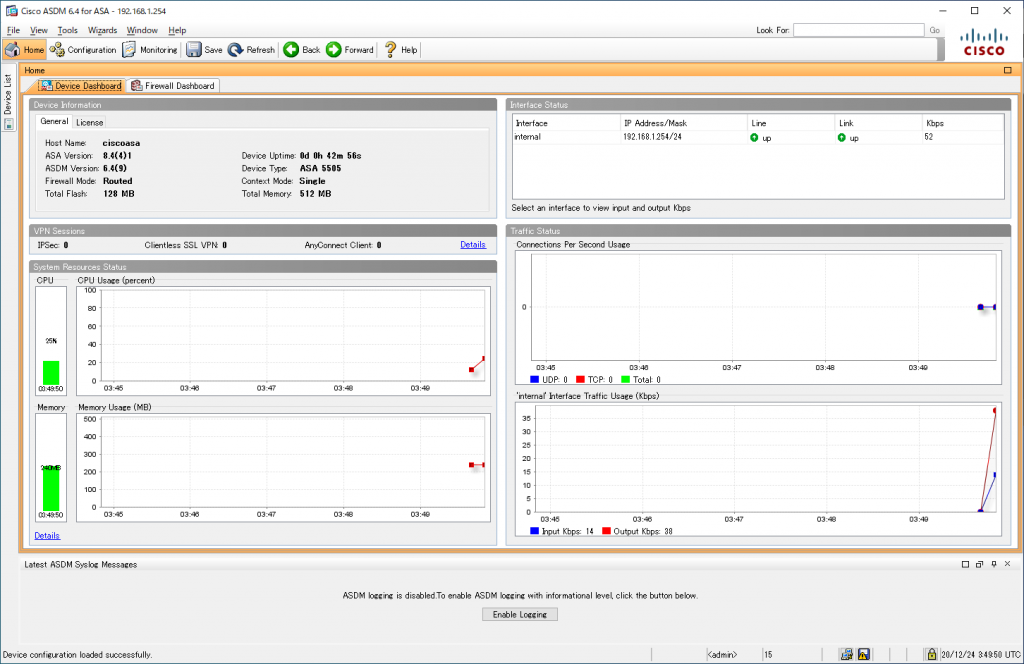Float the Syslog Messages panel with restore icon
Viewport: 1024px width, 664px height.
[980, 564]
